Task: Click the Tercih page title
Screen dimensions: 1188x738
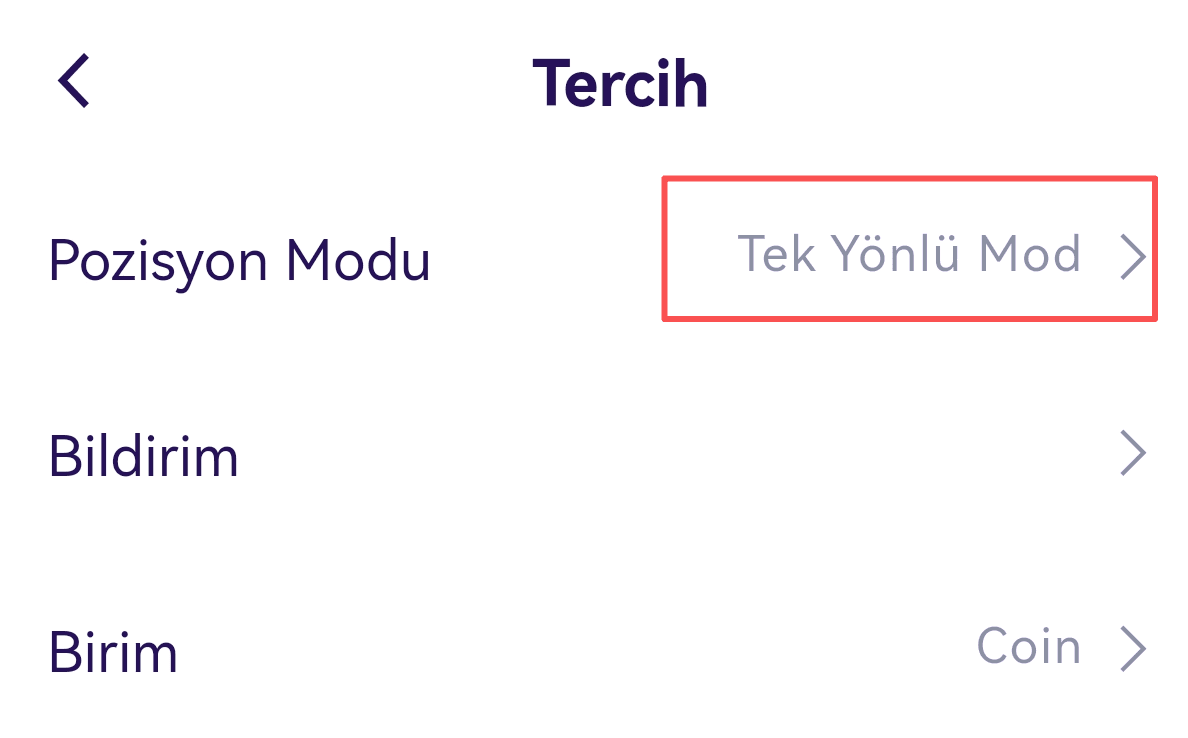Action: point(620,83)
